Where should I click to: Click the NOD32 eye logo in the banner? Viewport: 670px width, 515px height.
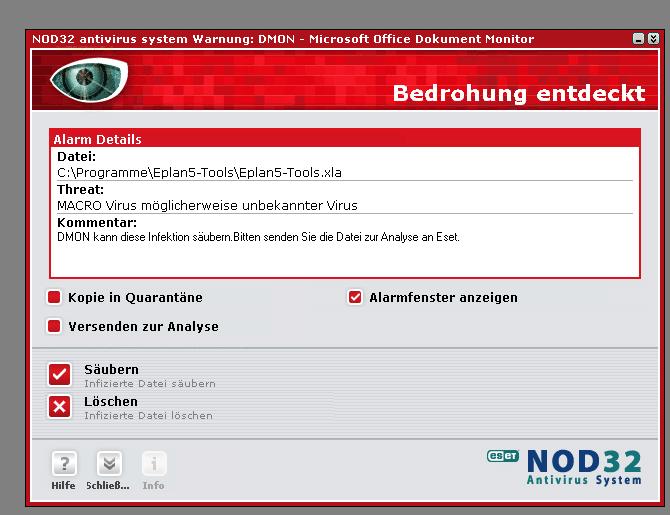tap(89, 79)
